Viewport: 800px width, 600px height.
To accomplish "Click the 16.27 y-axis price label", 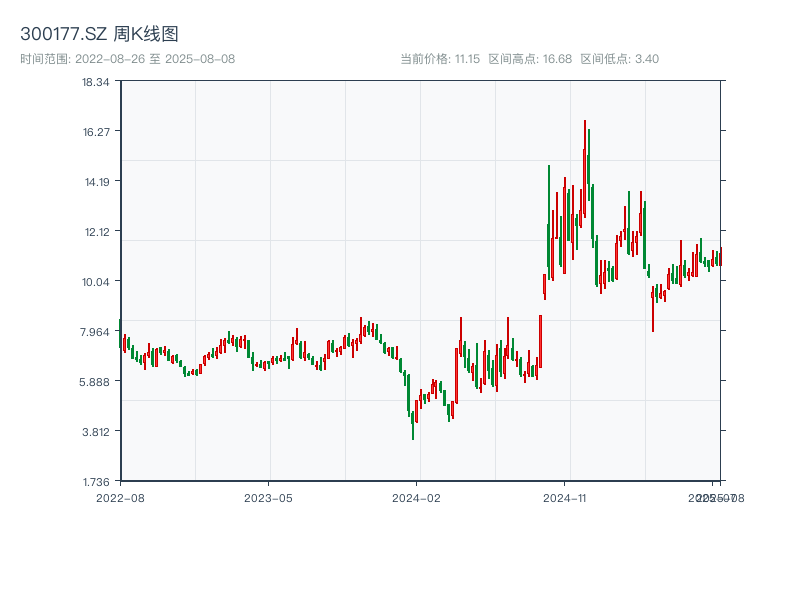I will (96, 132).
